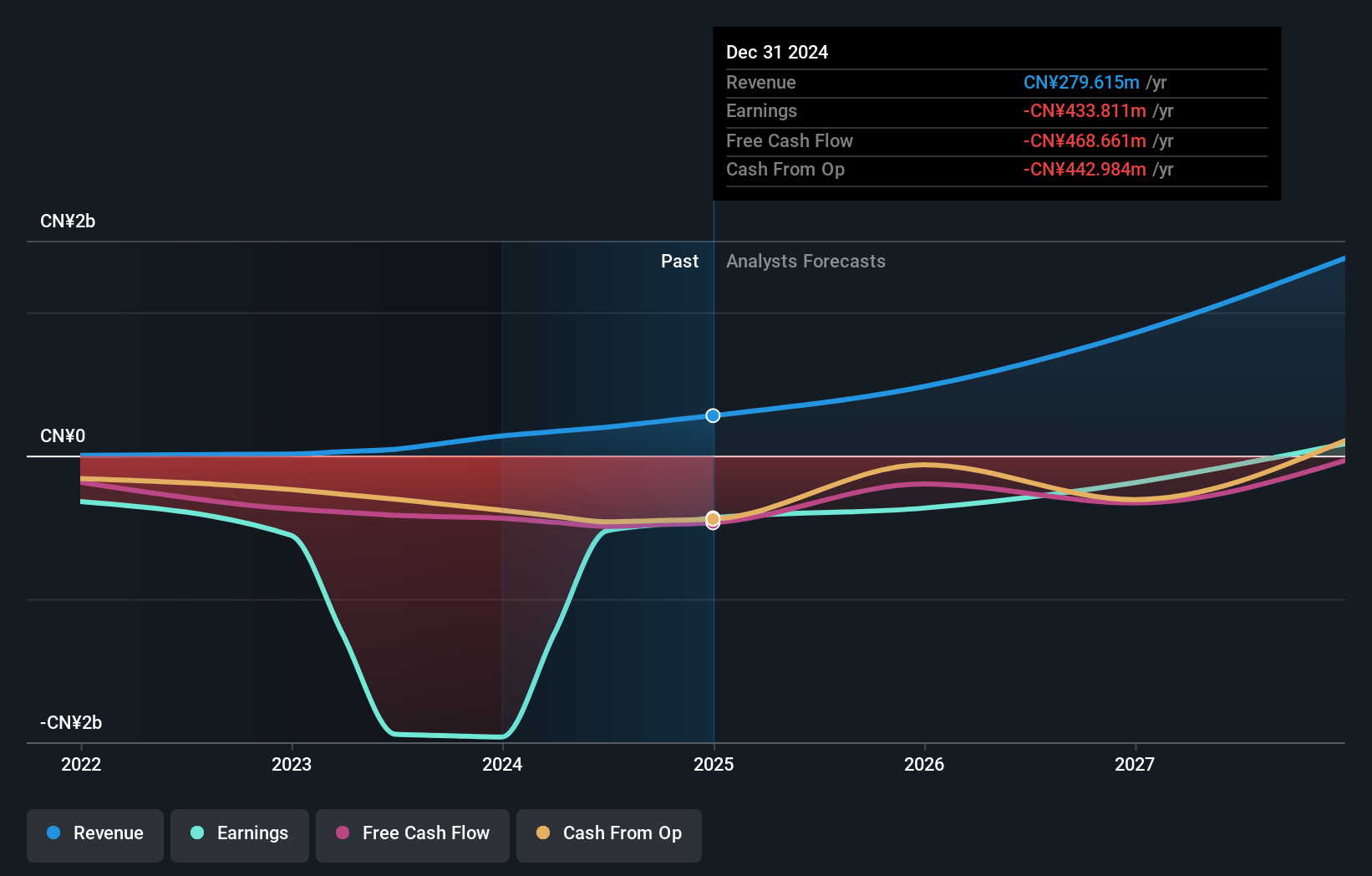
Task: Select the Revenue data point marker on the chart
Action: [713, 415]
